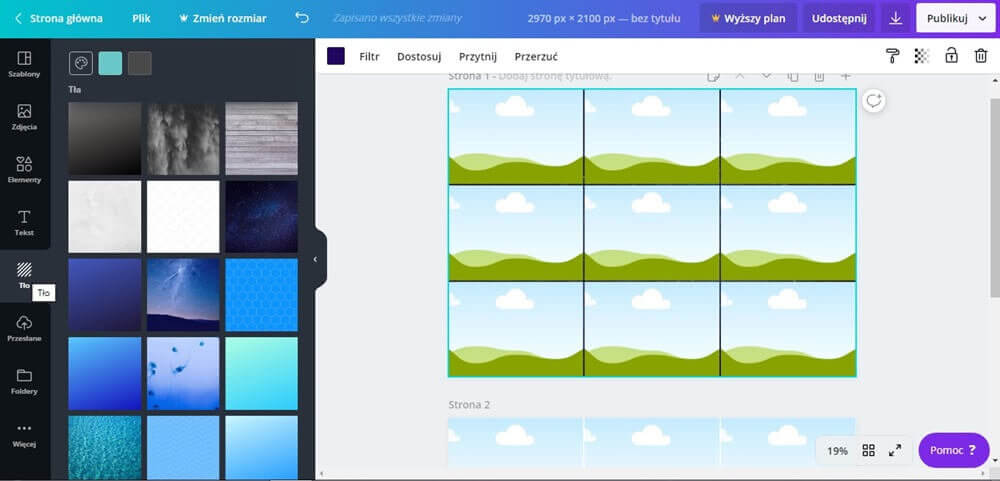
Task: Collapse the side panel with arrow handle
Action: pos(315,260)
